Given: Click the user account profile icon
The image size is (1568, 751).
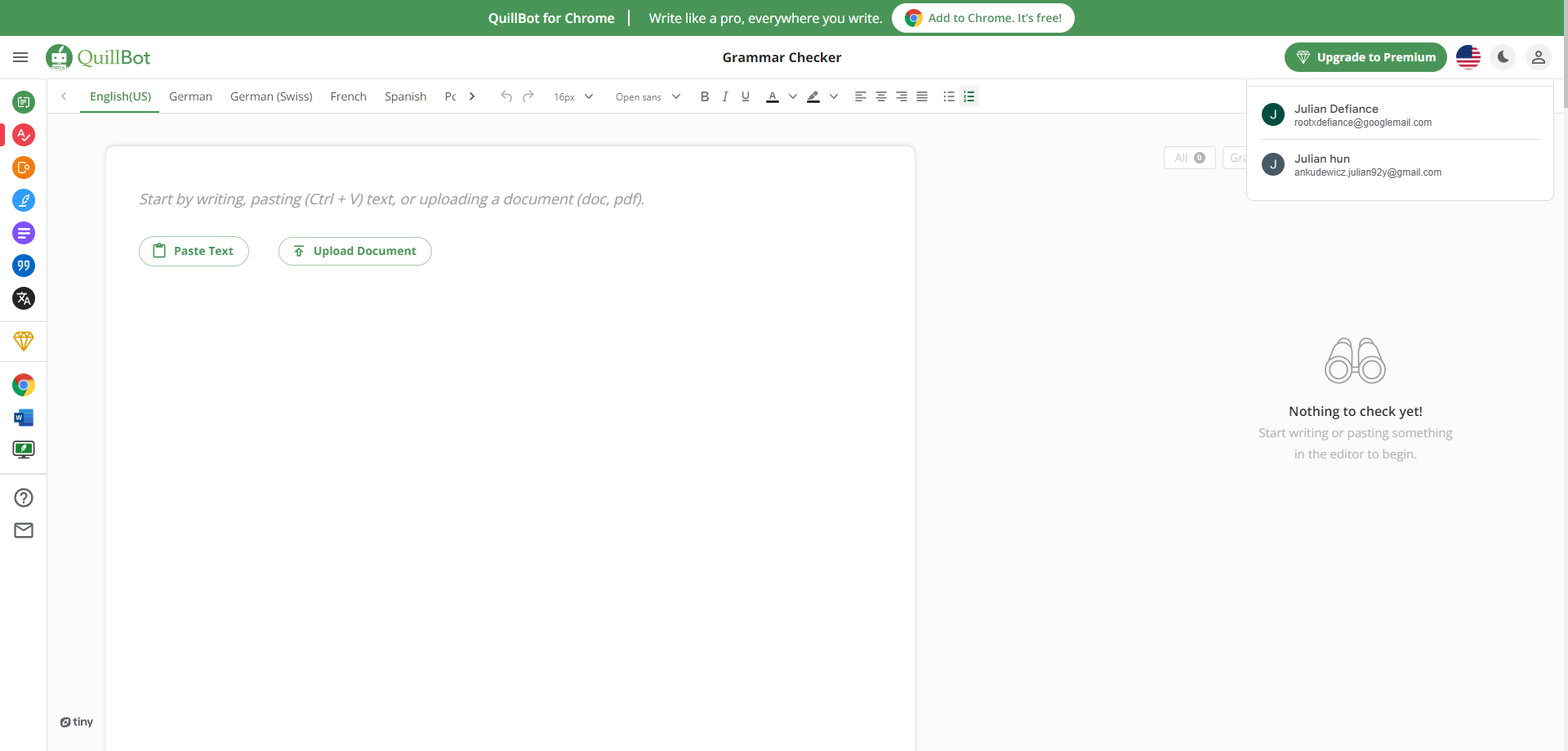Looking at the screenshot, I should (x=1539, y=57).
